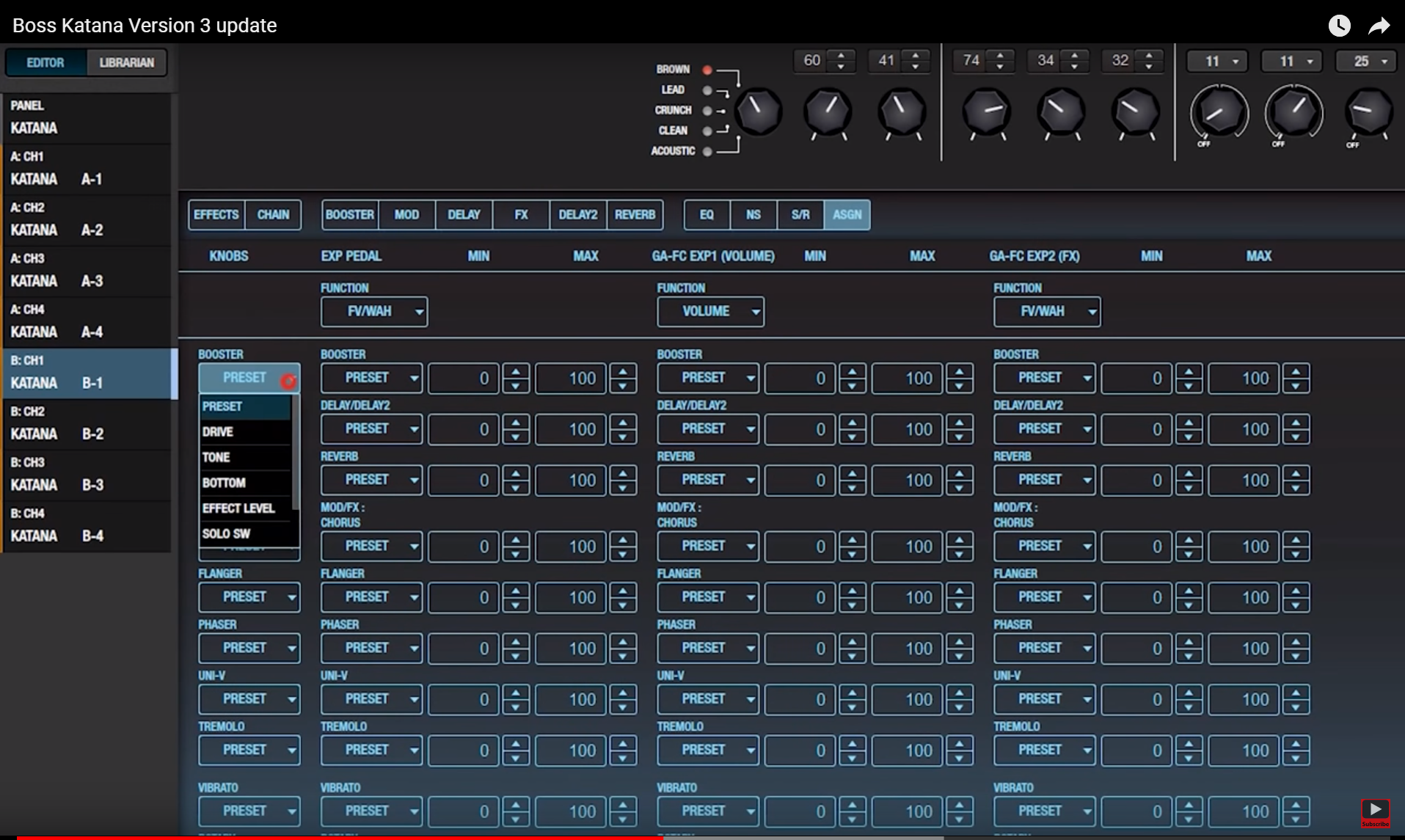Image resolution: width=1405 pixels, height=840 pixels.
Task: Click the amp type selector knob
Action: click(759, 112)
